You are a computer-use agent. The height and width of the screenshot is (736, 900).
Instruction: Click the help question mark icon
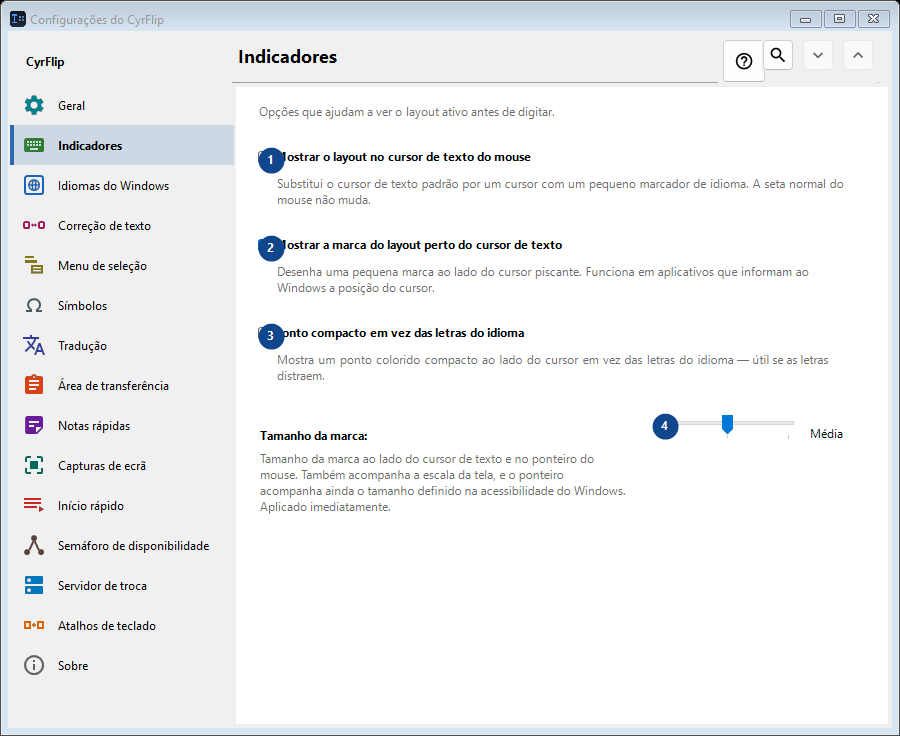744,61
